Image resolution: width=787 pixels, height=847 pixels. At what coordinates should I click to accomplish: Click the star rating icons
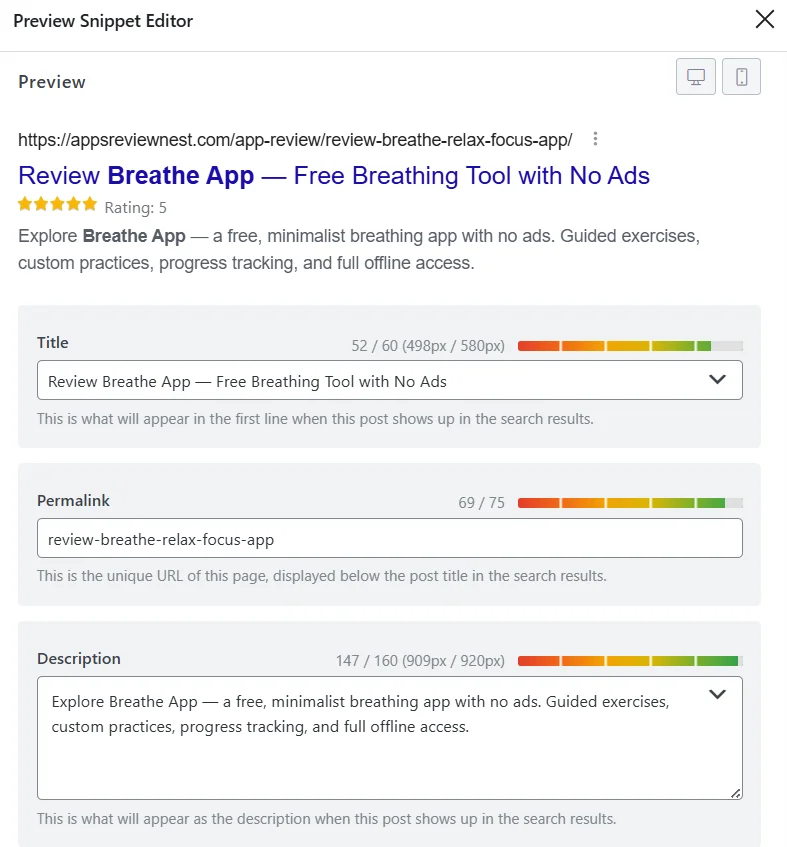click(x=57, y=204)
